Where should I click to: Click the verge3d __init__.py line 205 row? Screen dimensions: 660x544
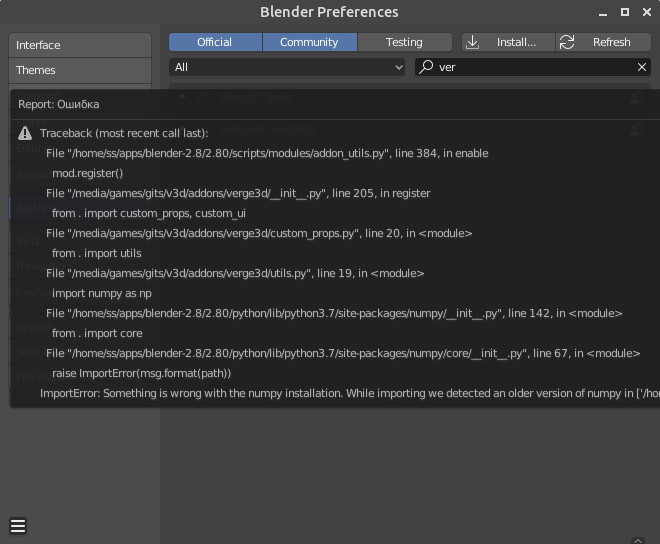[x=238, y=193]
